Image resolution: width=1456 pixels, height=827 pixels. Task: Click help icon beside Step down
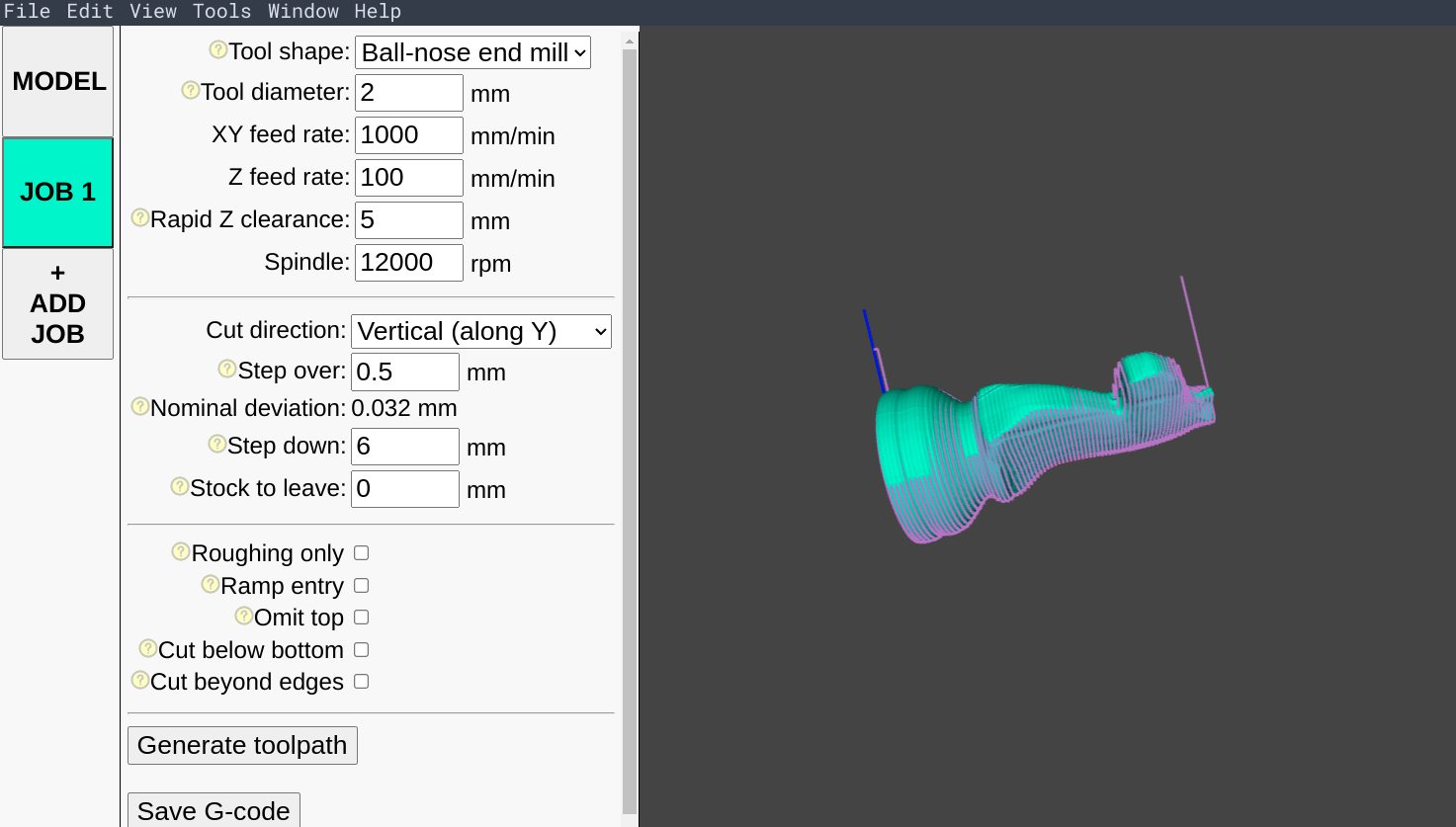217,444
